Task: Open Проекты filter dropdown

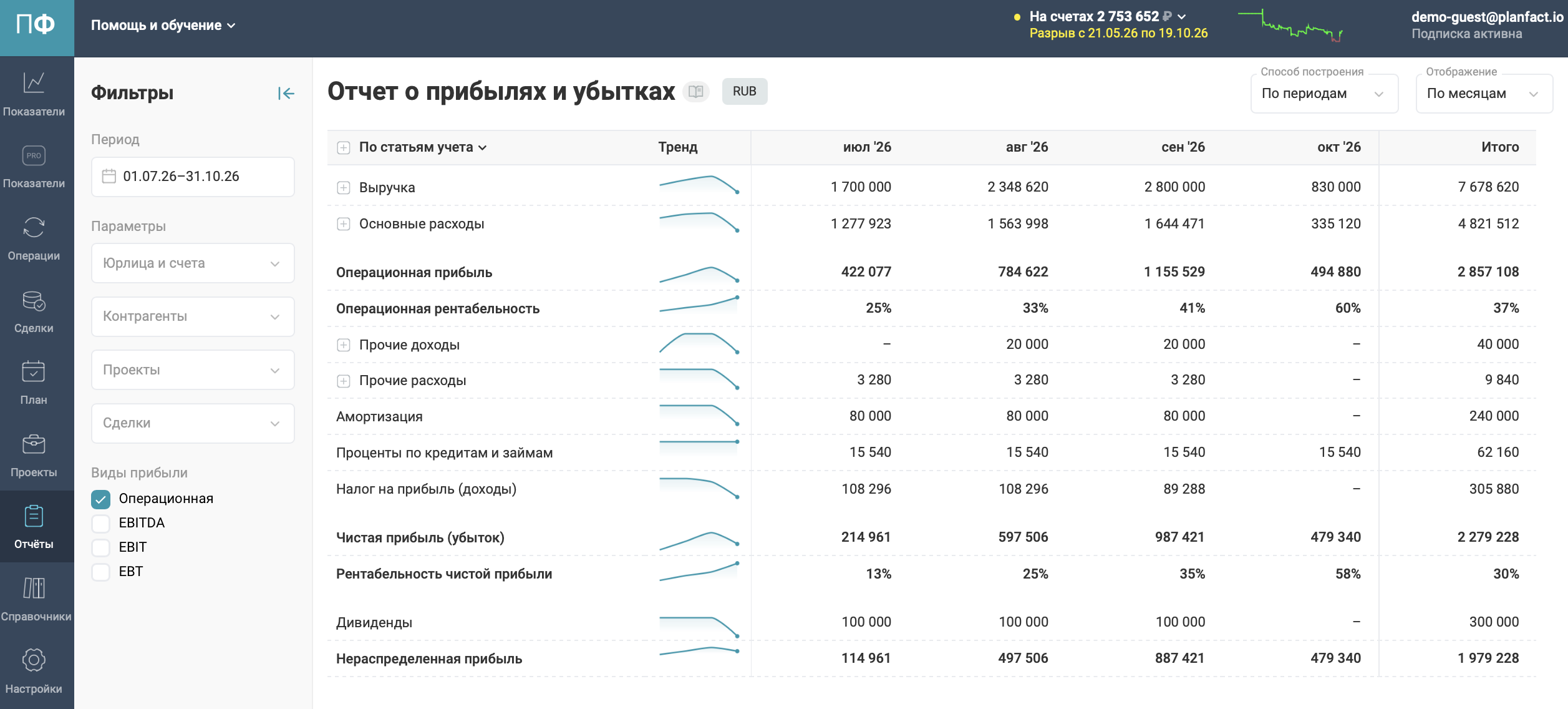Action: coord(193,370)
